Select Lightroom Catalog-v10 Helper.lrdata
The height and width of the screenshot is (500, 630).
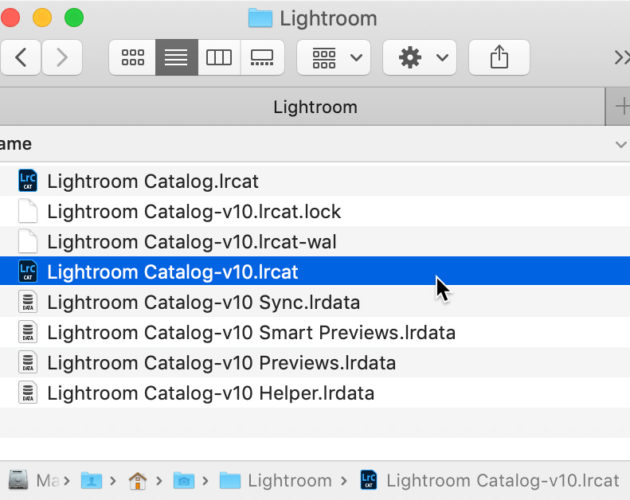point(315,393)
